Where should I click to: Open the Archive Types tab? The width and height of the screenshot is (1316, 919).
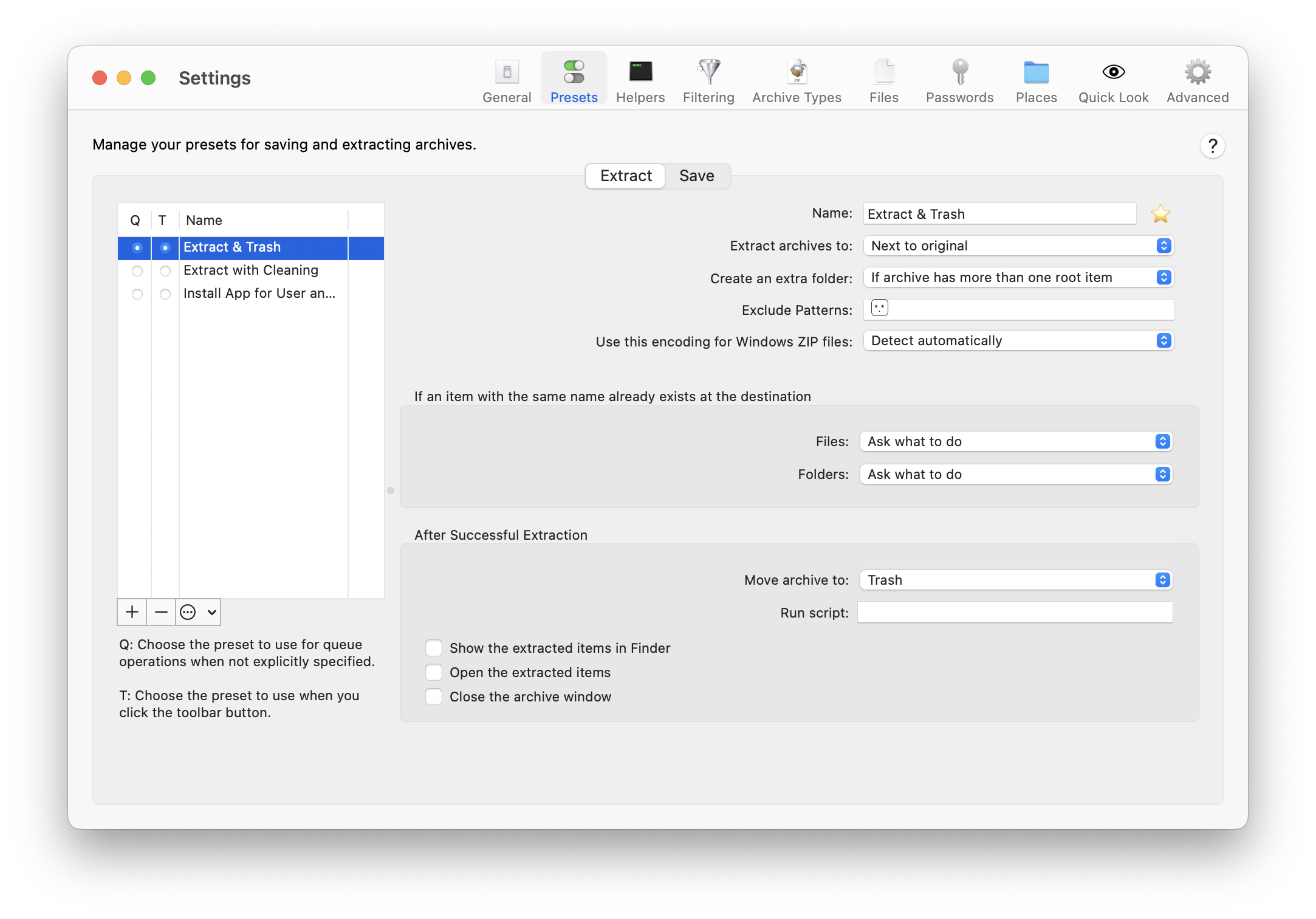797,81
